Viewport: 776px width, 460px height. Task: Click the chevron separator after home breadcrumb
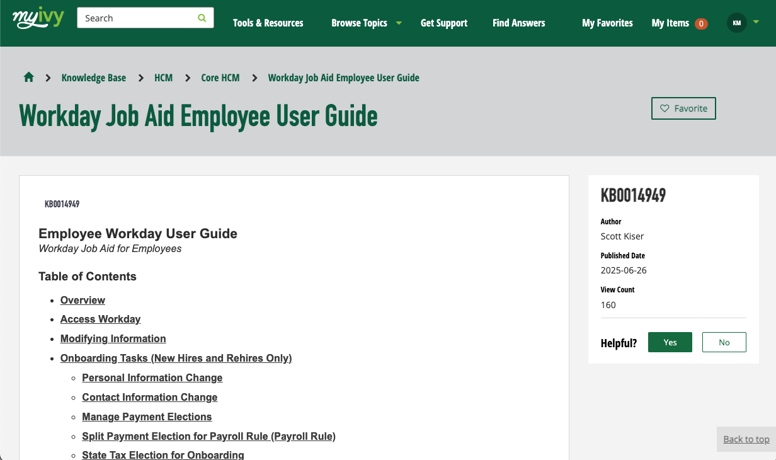pyautogui.click(x=48, y=78)
